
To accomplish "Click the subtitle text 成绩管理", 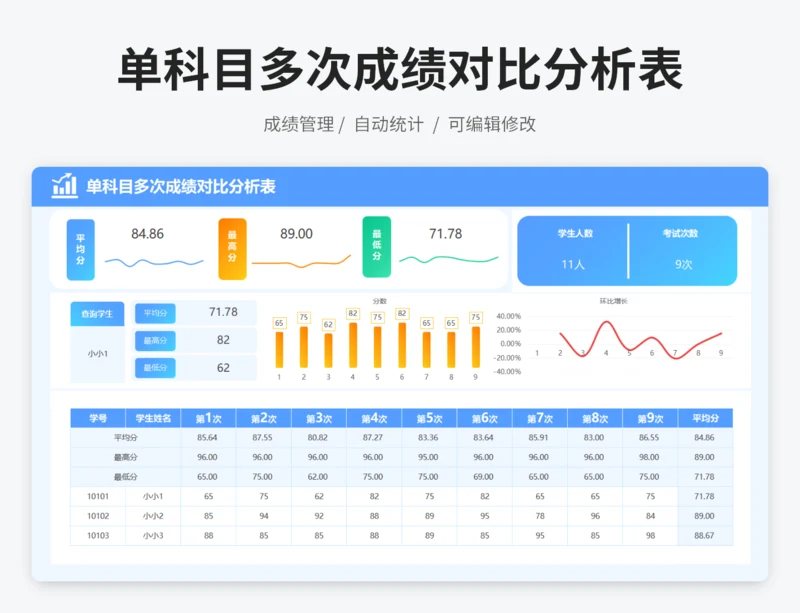I will [298, 124].
